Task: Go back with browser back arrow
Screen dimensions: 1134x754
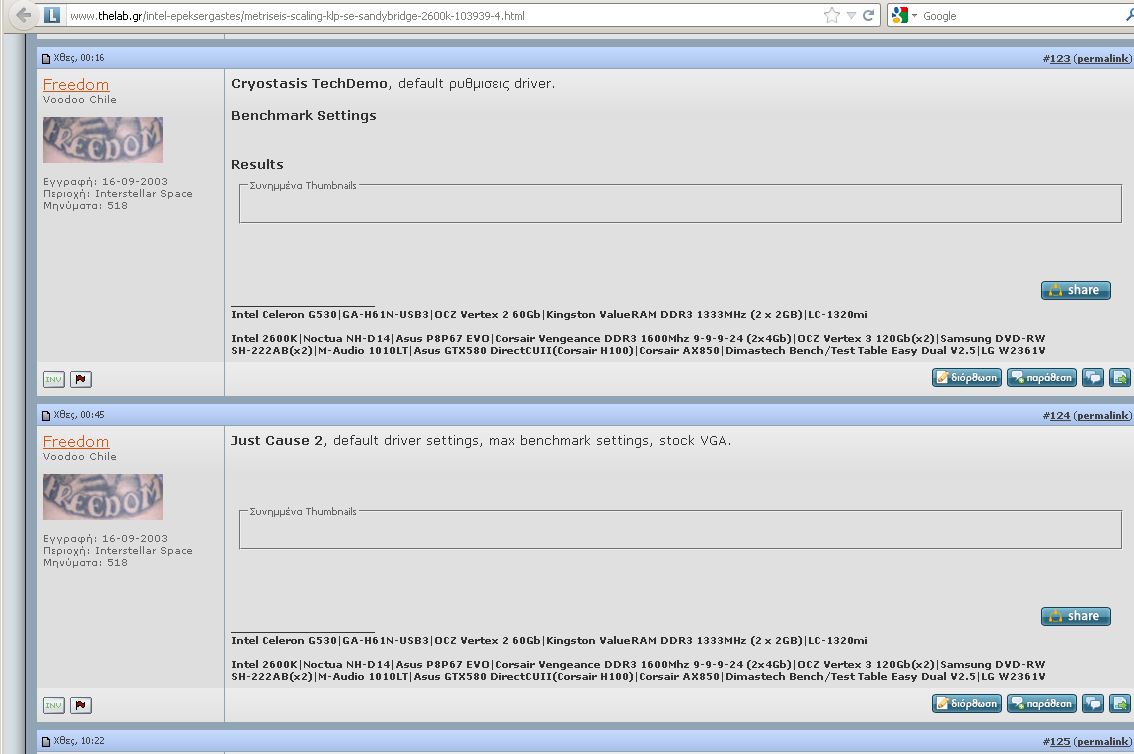Action: click(x=23, y=14)
